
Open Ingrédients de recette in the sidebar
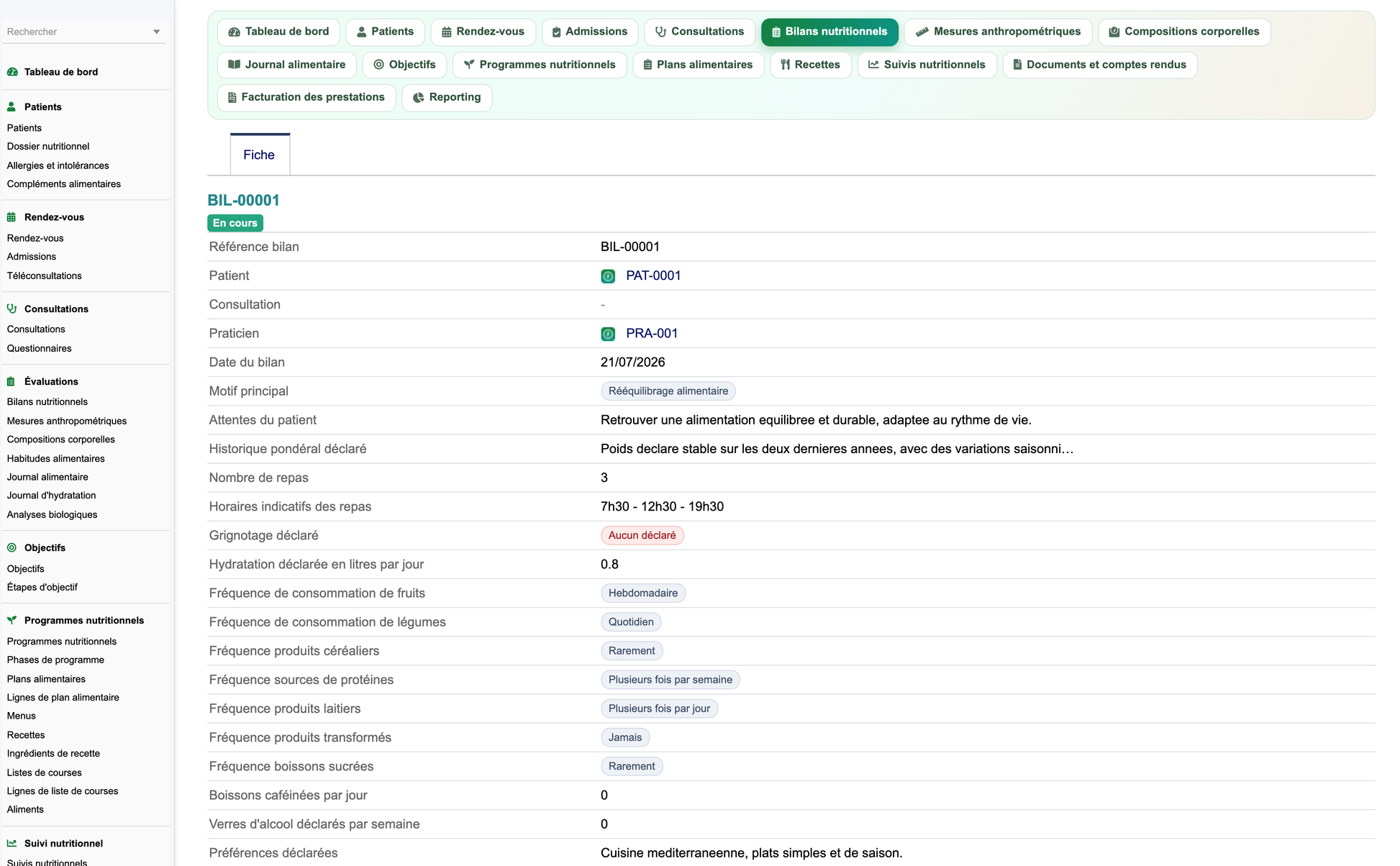[54, 753]
